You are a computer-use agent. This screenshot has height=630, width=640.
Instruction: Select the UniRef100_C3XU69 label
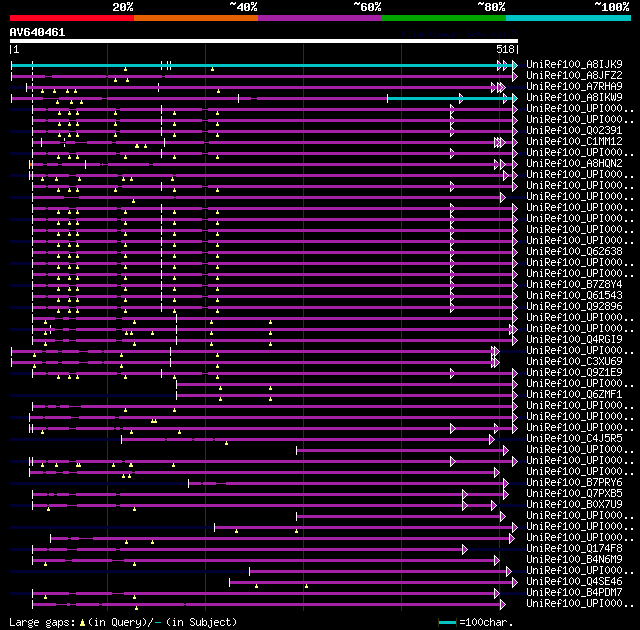(x=574, y=362)
